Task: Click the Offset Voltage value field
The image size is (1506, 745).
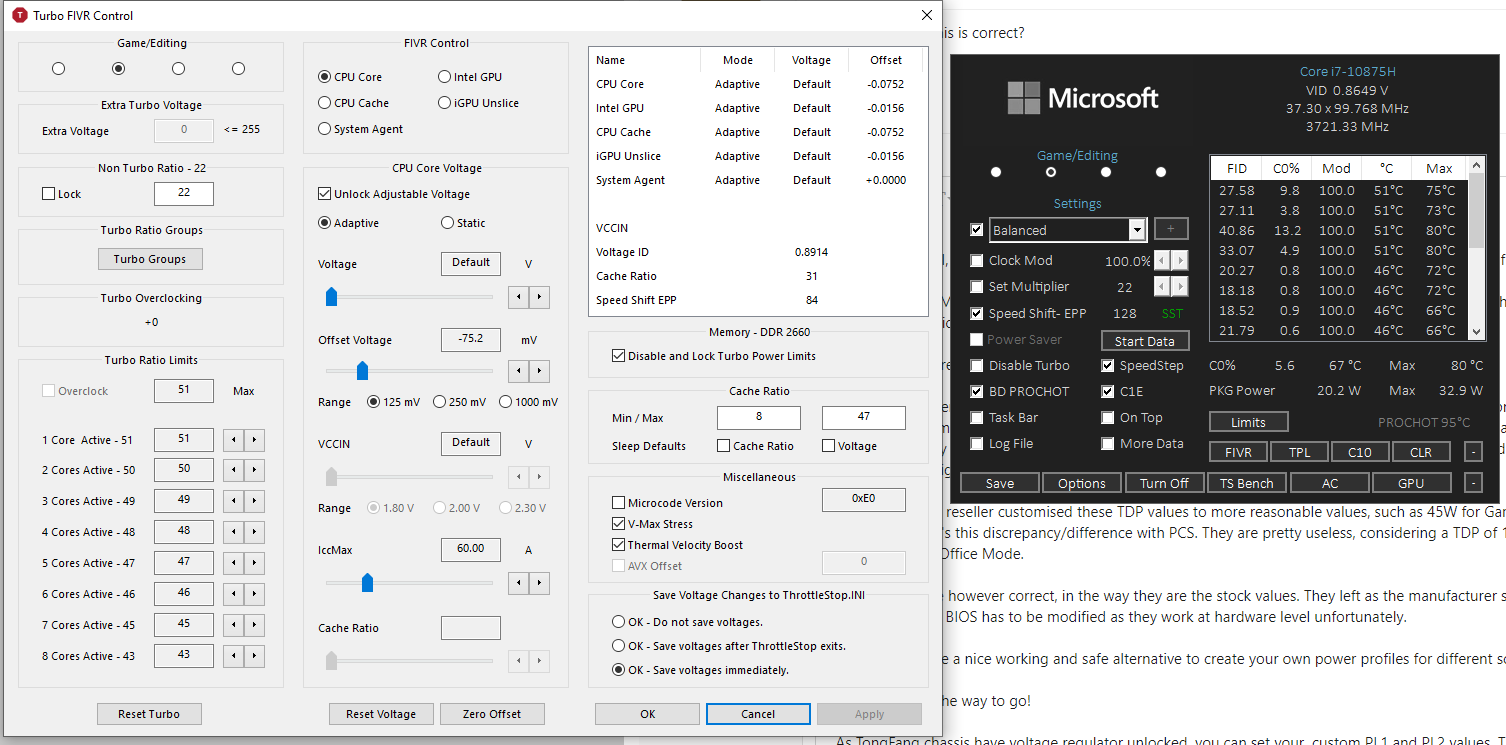Action: pyautogui.click(x=471, y=340)
